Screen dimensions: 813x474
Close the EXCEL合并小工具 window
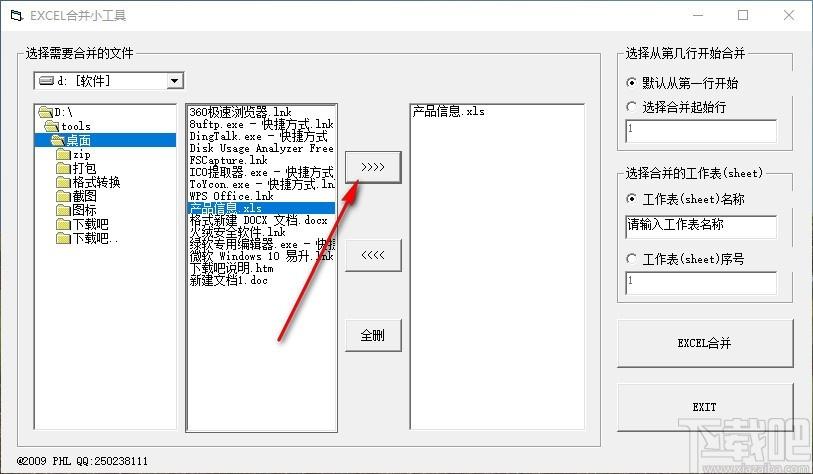tap(789, 15)
